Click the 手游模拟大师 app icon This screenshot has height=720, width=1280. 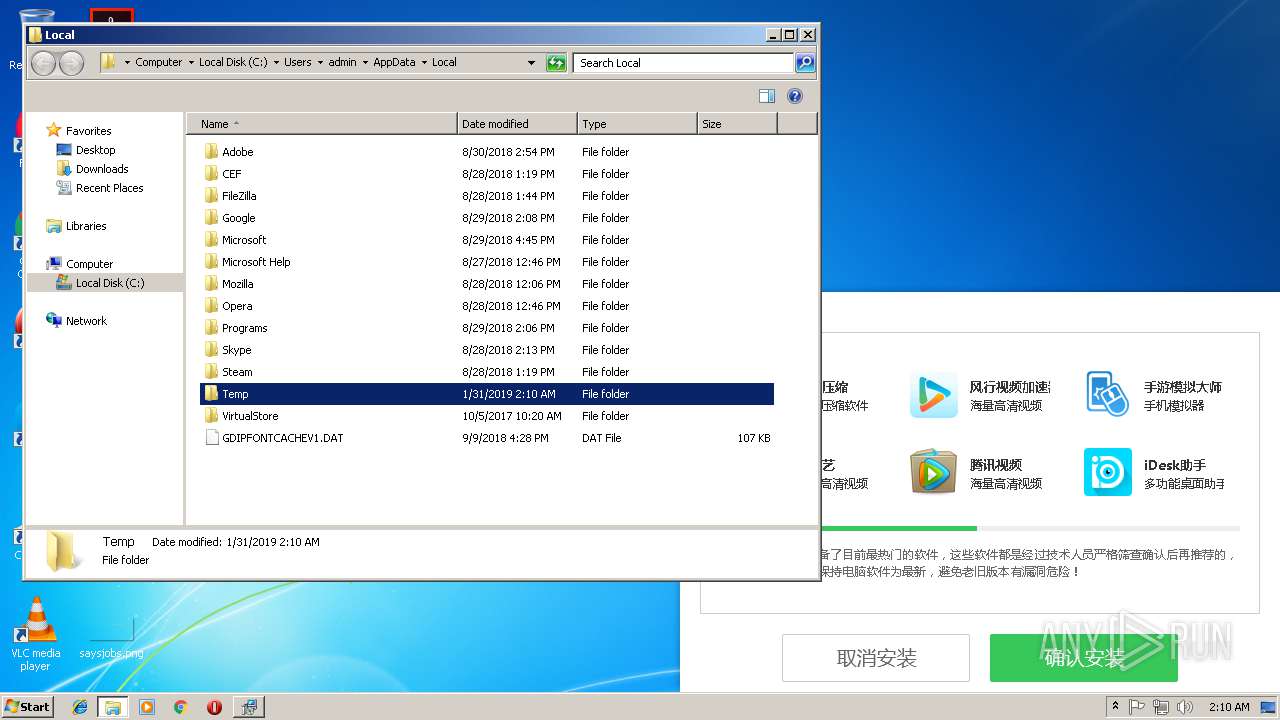(x=1108, y=394)
